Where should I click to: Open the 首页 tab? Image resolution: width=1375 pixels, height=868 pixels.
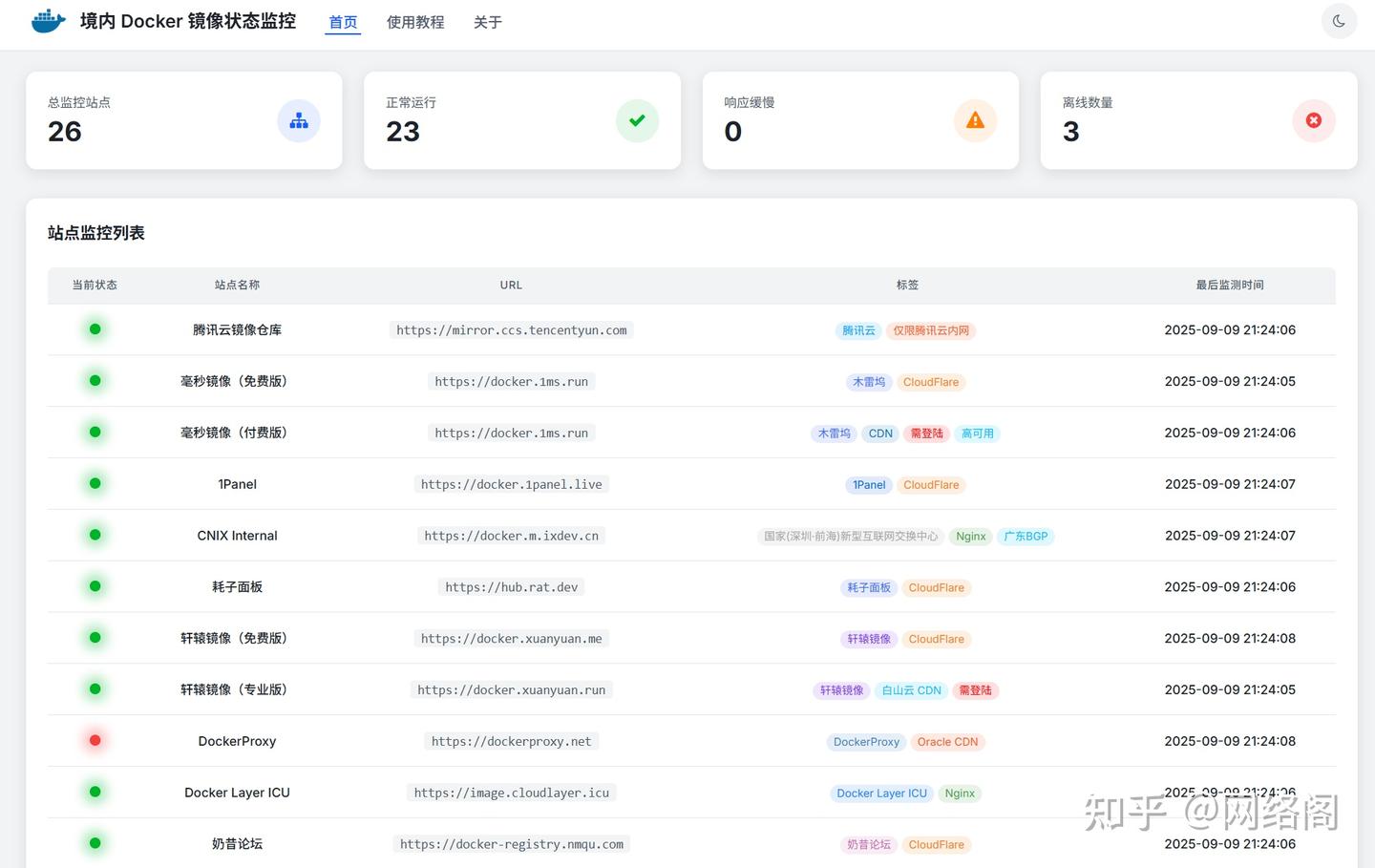pos(343,22)
